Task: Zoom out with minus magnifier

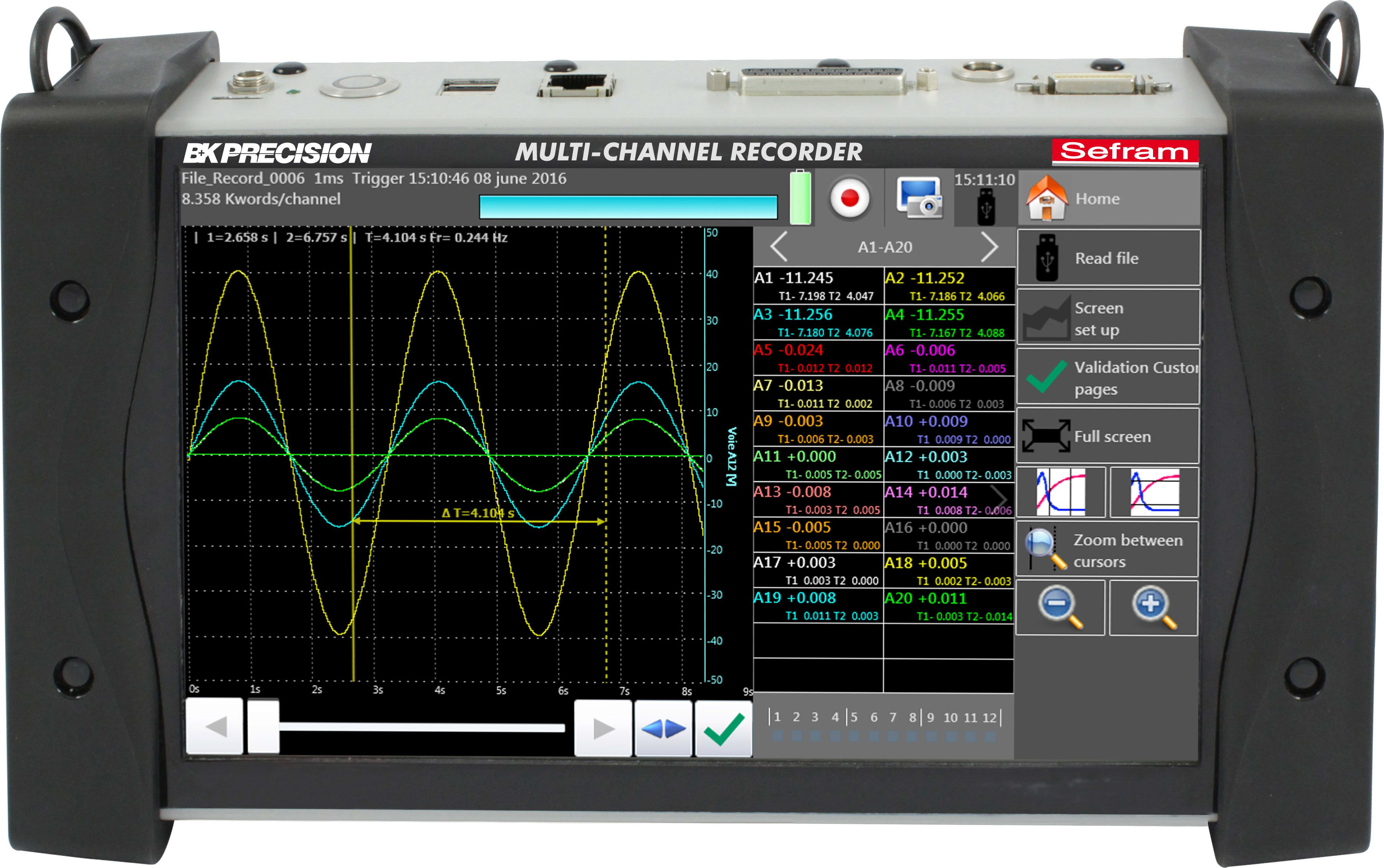Action: (1061, 607)
